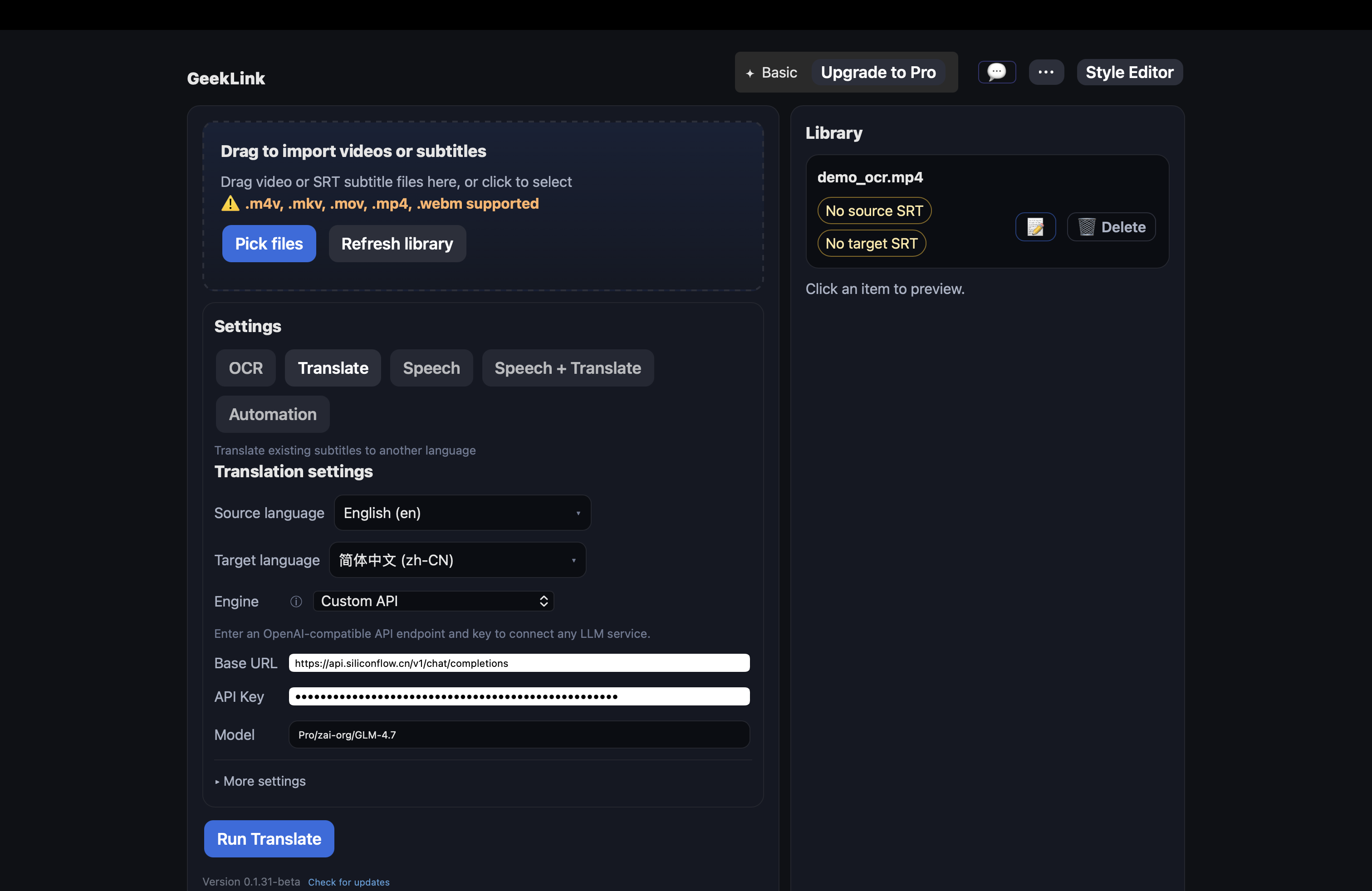Viewport: 1372px width, 891px height.
Task: Click 'Click an item to preview' text
Action: tap(885, 289)
